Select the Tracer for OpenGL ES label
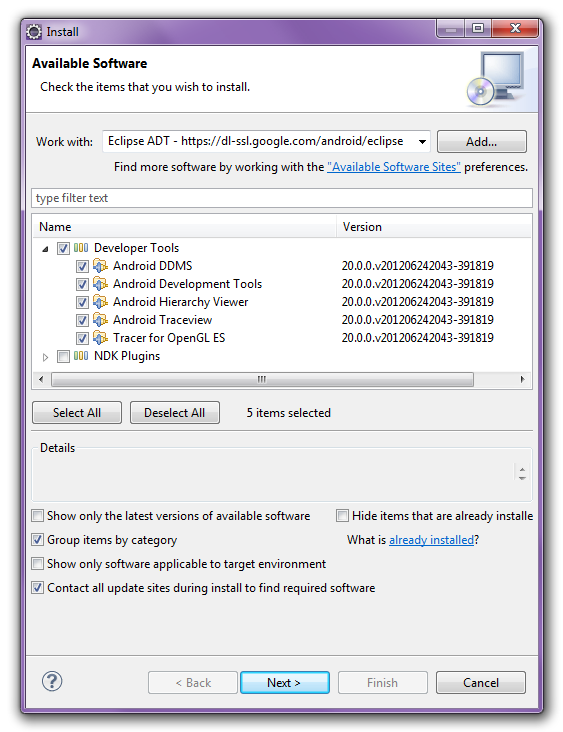 tap(169, 338)
